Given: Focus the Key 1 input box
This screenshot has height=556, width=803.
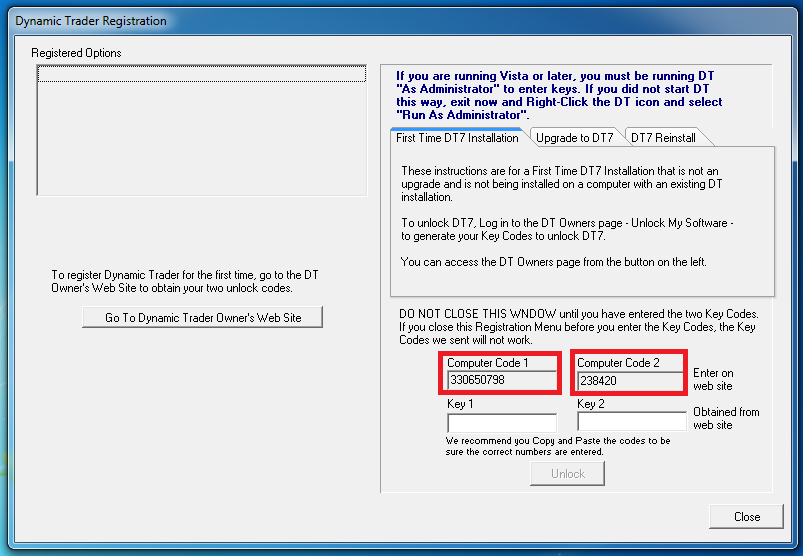Looking at the screenshot, I should tap(502, 423).
